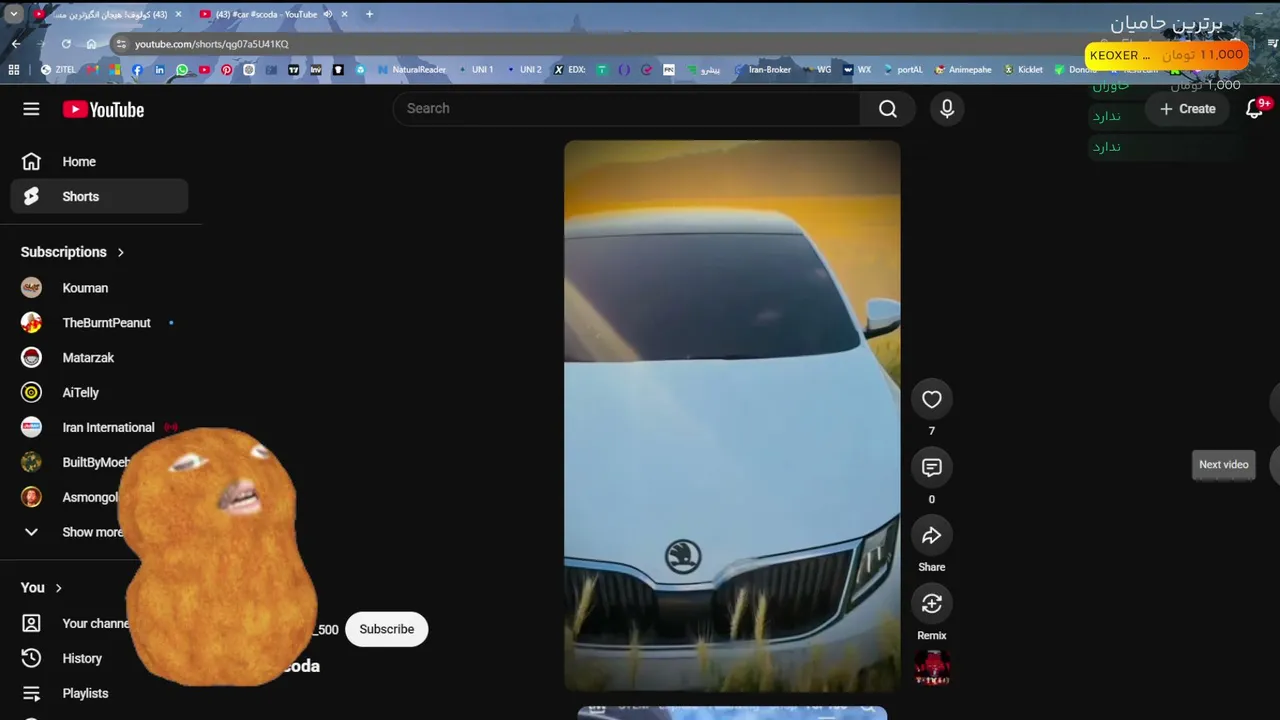Click the Skoda car Short video
Image resolution: width=1280 pixels, height=720 pixels.
(x=732, y=415)
